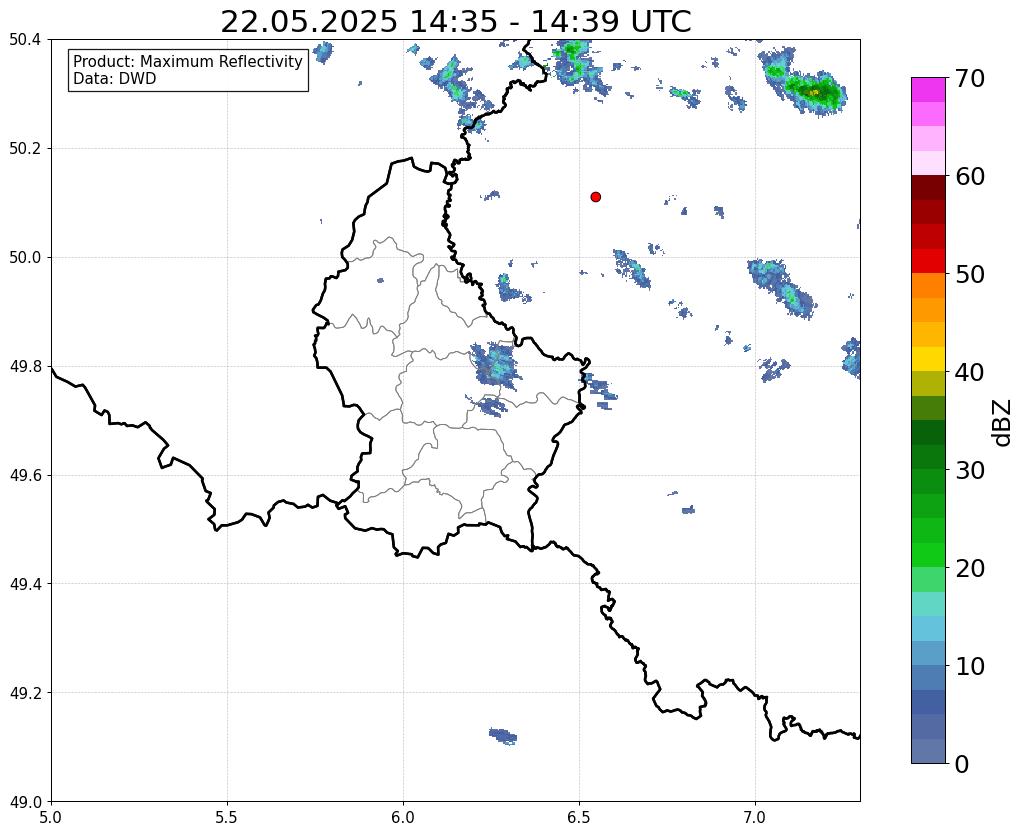The image size is (1023, 834).
Task: Click the latitude label 50.0
Action: click(x=25, y=257)
